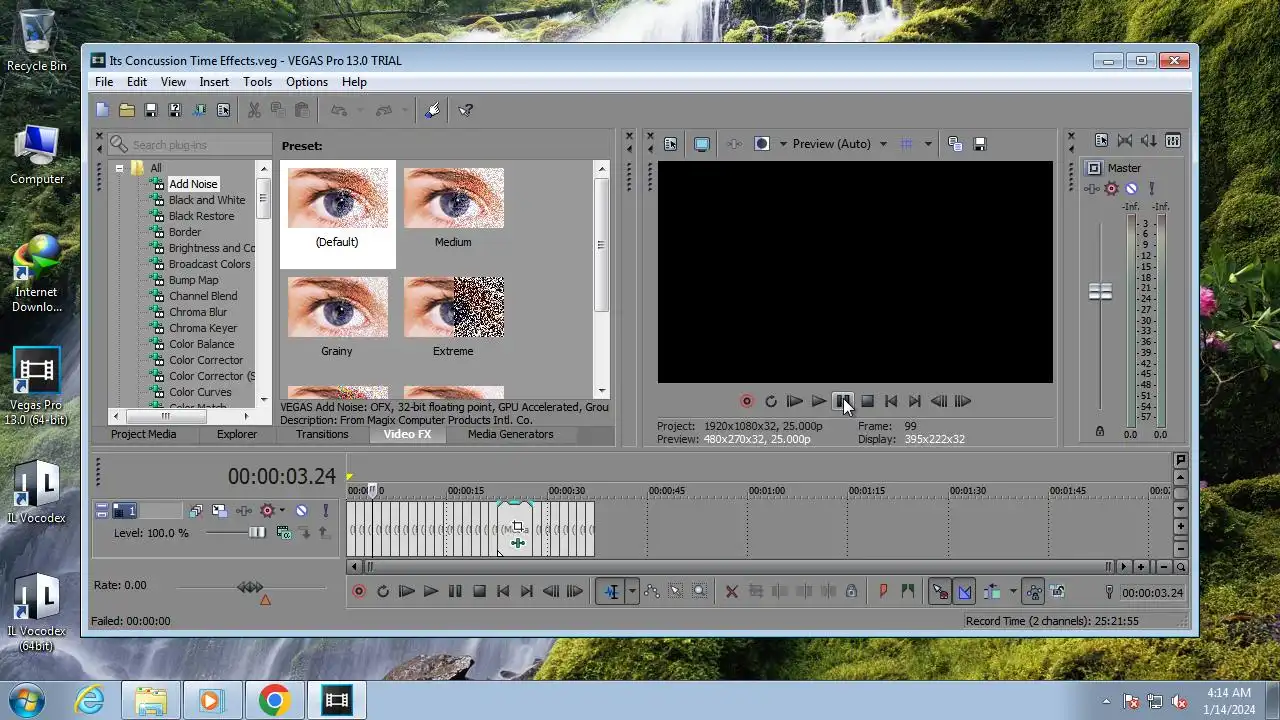Select the Envelope Edit tool
Viewport: 1280px width, 720px height.
click(x=651, y=592)
